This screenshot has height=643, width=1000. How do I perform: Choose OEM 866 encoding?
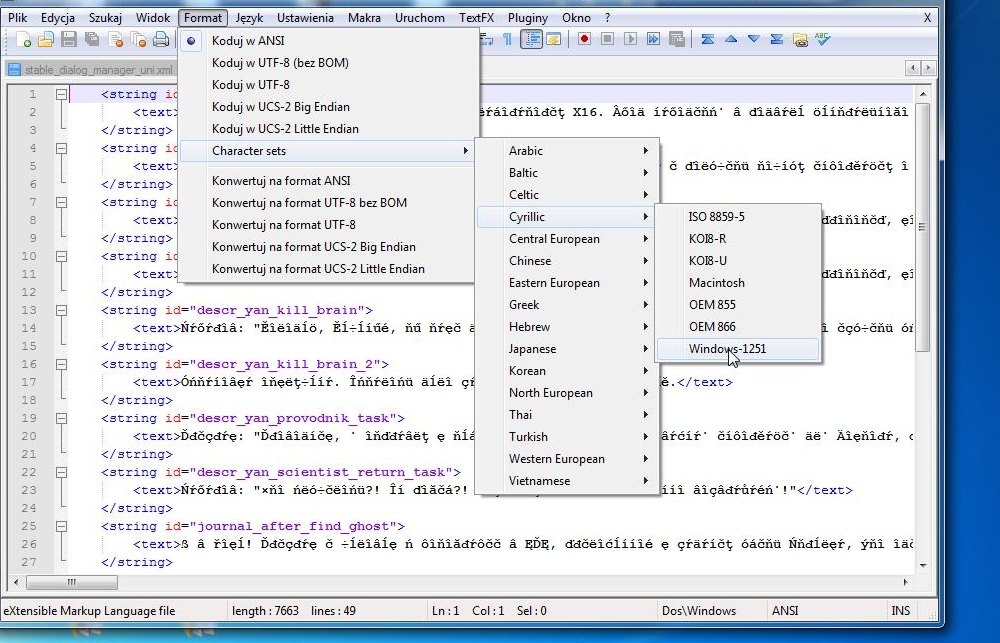(x=738, y=327)
